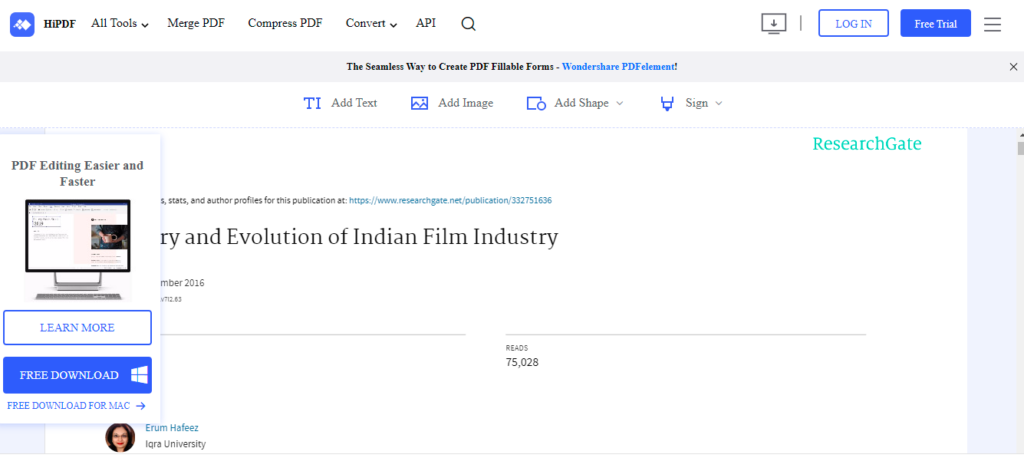Open the Wondershare PDFelement link
The width and height of the screenshot is (1024, 458).
pyautogui.click(x=619, y=67)
